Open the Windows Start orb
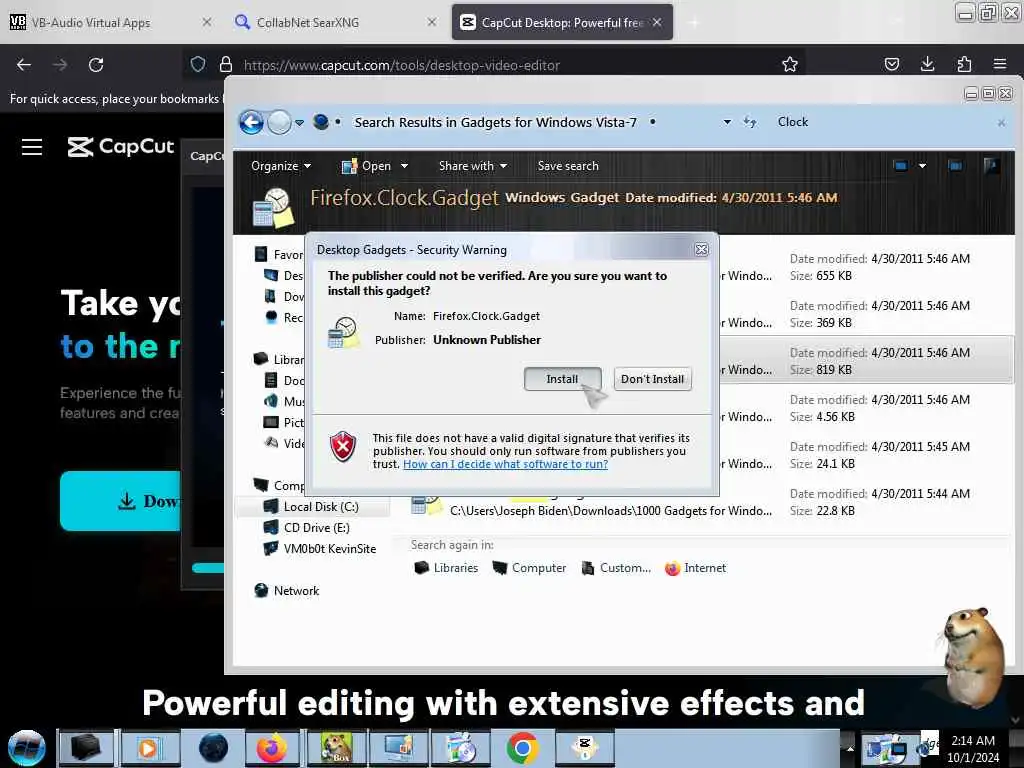This screenshot has width=1024, height=768. coord(27,748)
